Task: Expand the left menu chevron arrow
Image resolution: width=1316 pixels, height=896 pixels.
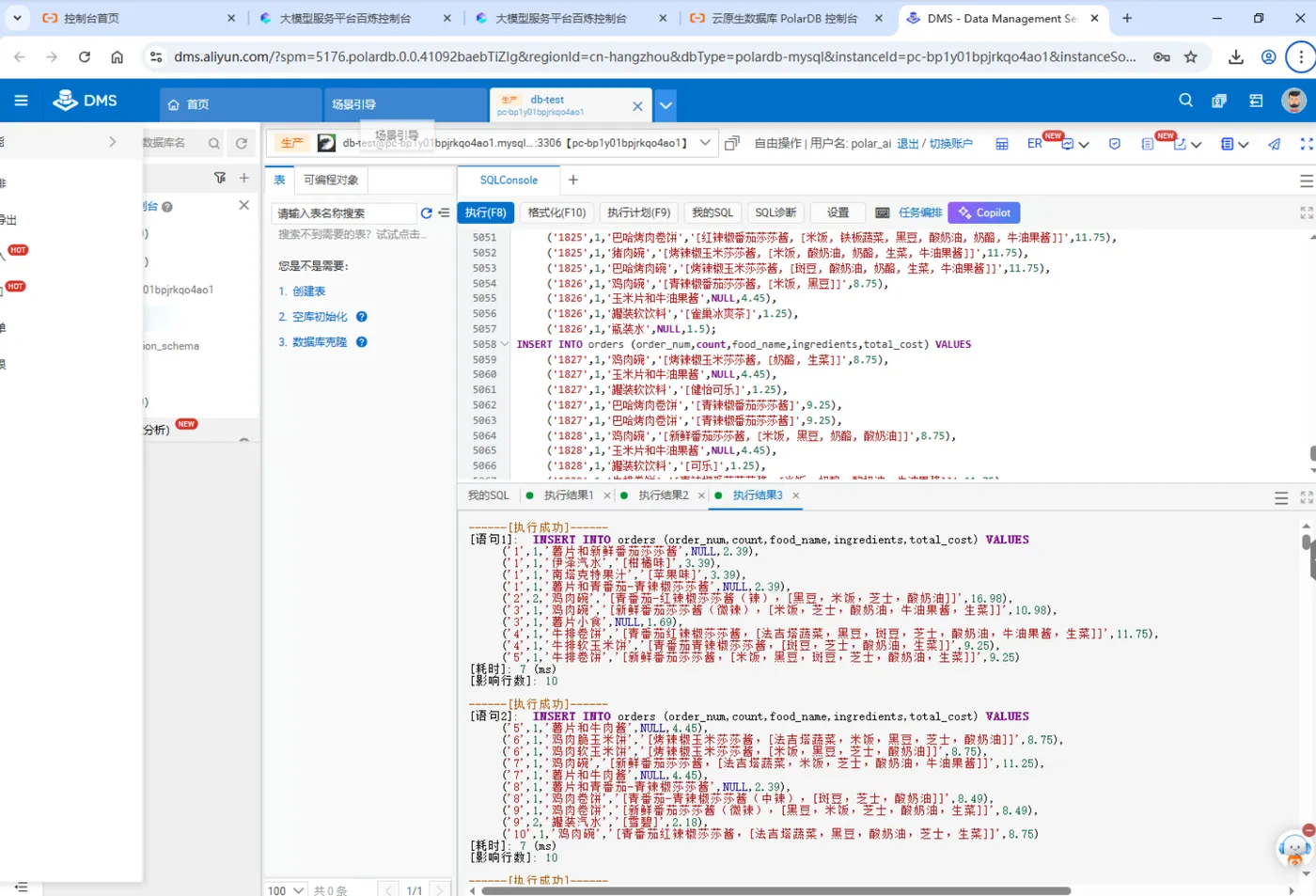Action: click(x=113, y=142)
